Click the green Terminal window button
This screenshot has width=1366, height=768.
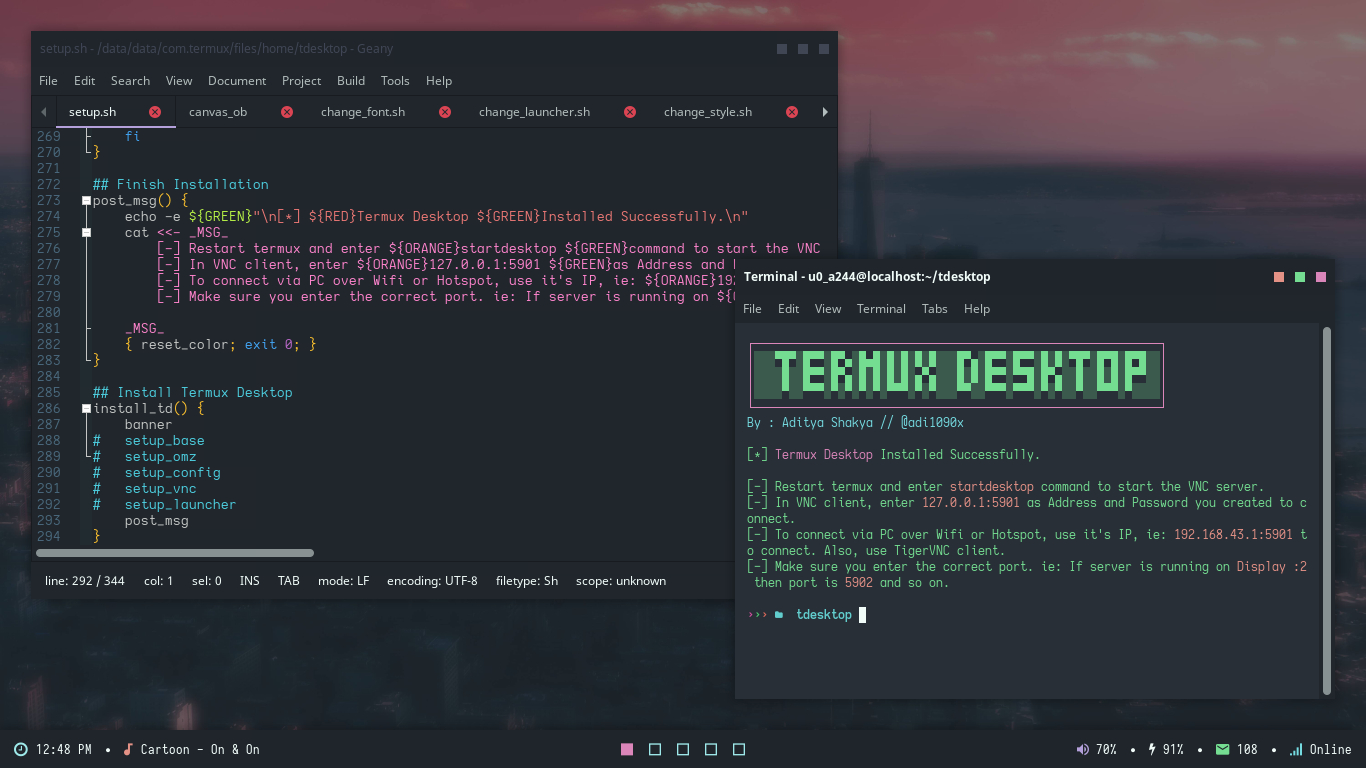tap(1300, 277)
